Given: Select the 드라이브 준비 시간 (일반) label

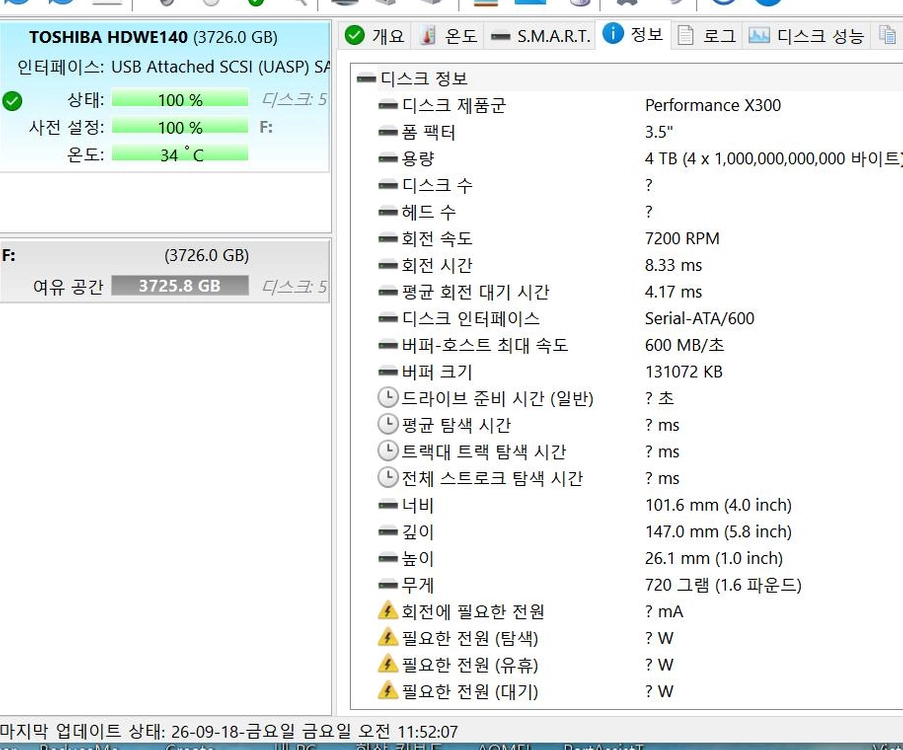Looking at the screenshot, I should tap(498, 399).
